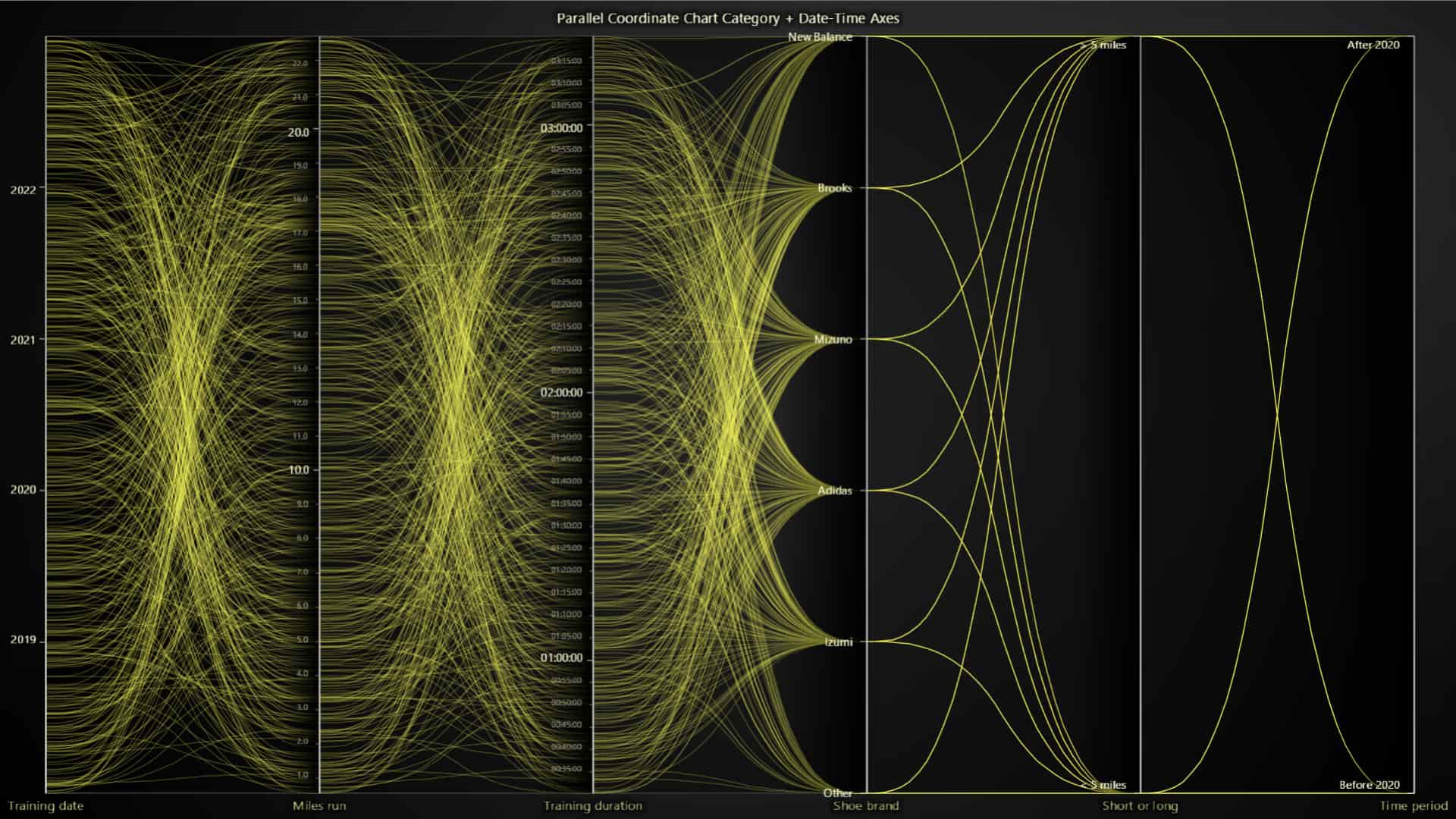Click the 'Training duration' axis label

[x=592, y=806]
